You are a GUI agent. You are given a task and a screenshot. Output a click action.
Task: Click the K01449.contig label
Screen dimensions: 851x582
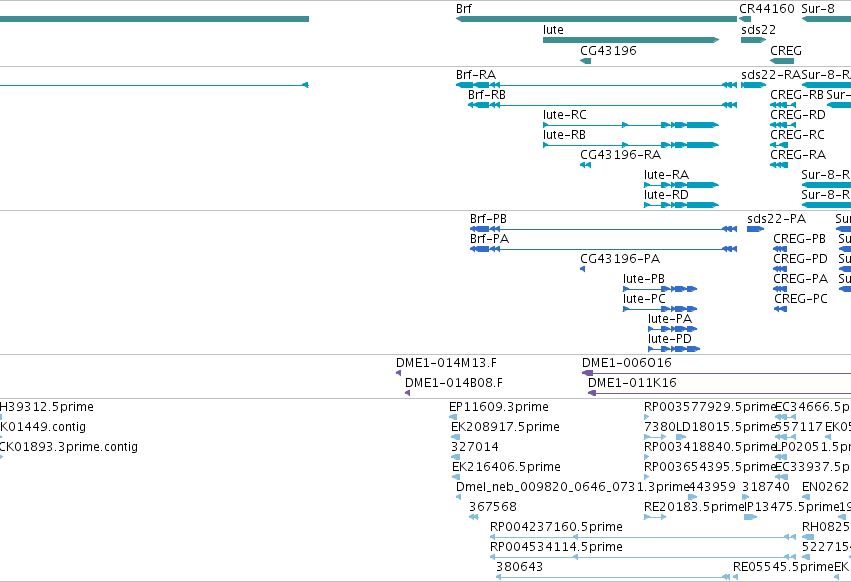[43, 427]
